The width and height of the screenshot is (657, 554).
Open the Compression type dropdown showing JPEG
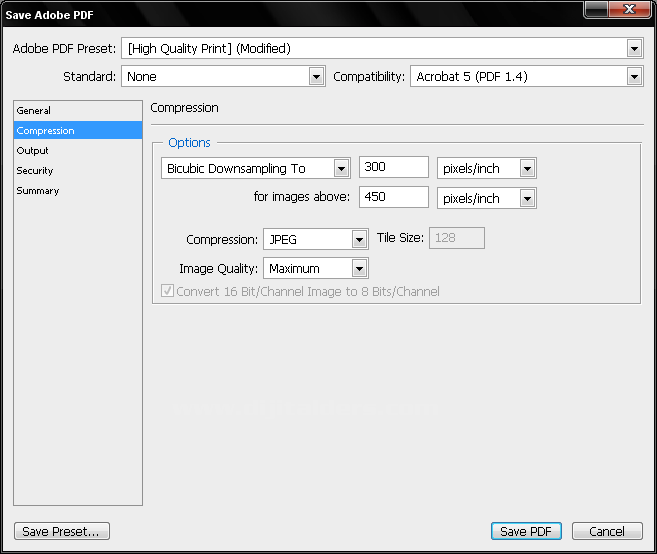pos(316,239)
